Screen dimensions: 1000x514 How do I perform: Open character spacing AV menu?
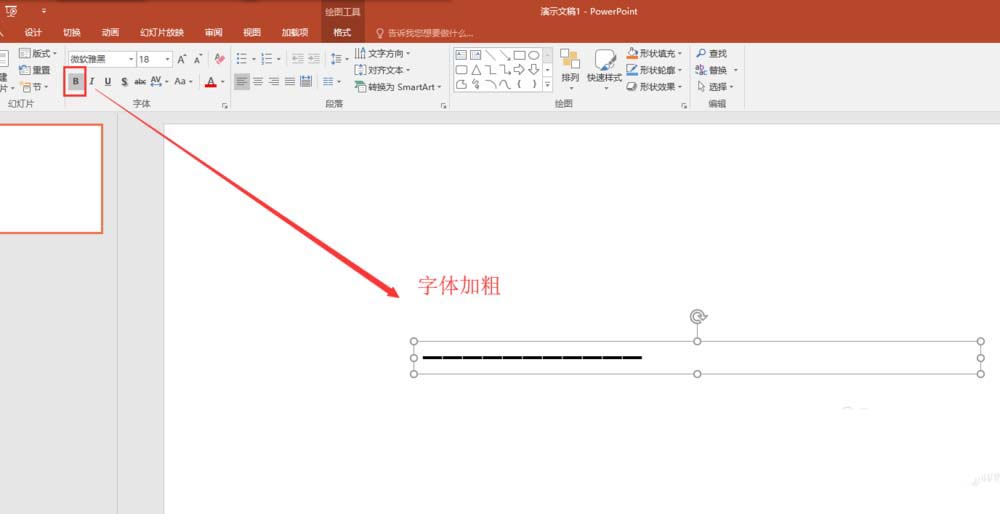[159, 82]
